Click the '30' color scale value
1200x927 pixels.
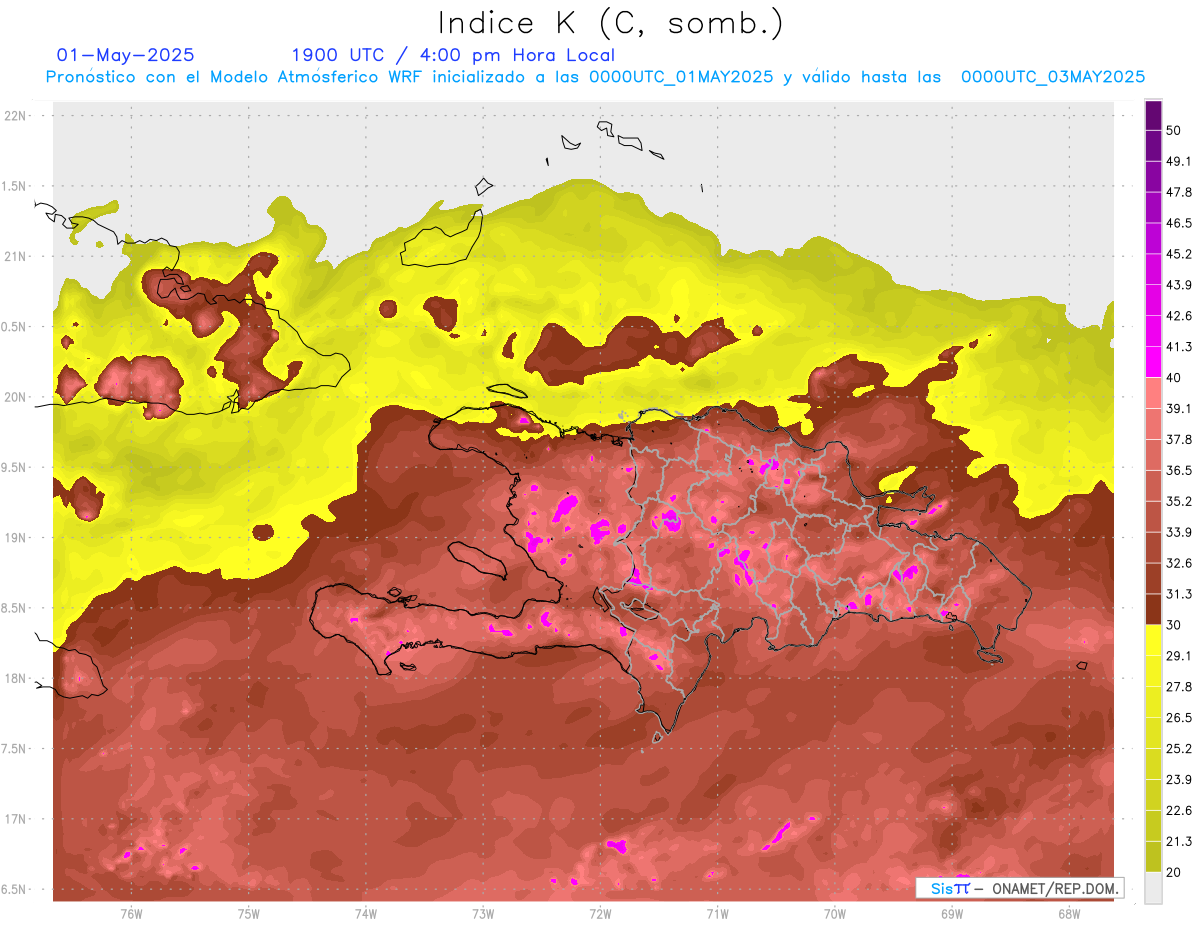coord(1174,625)
